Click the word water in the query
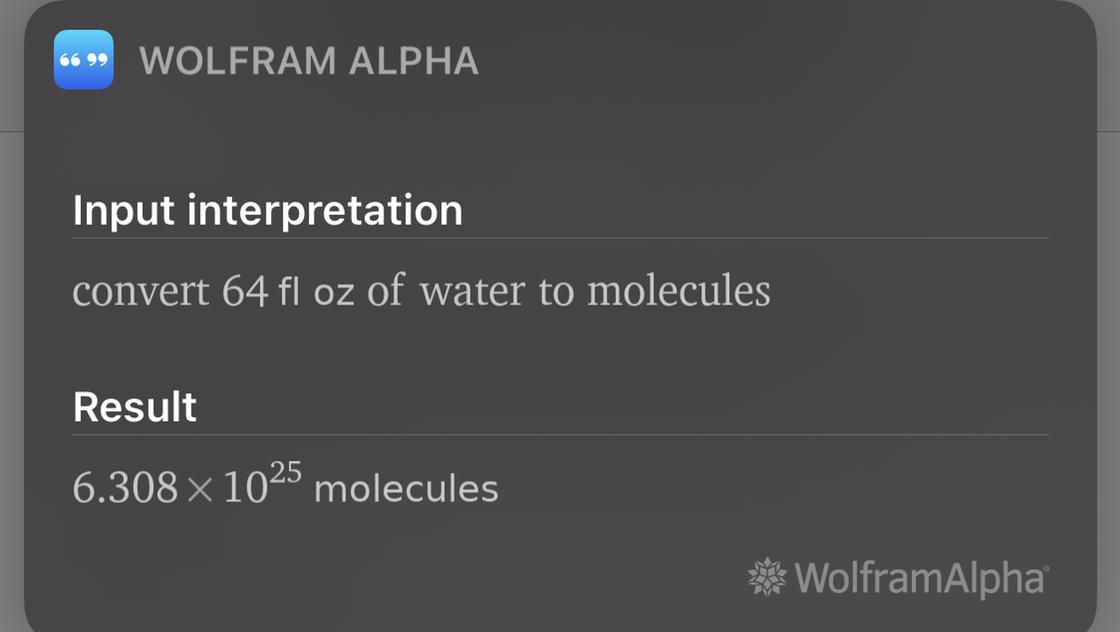Screen dimensions: 1120x632 pyautogui.click(x=471, y=291)
